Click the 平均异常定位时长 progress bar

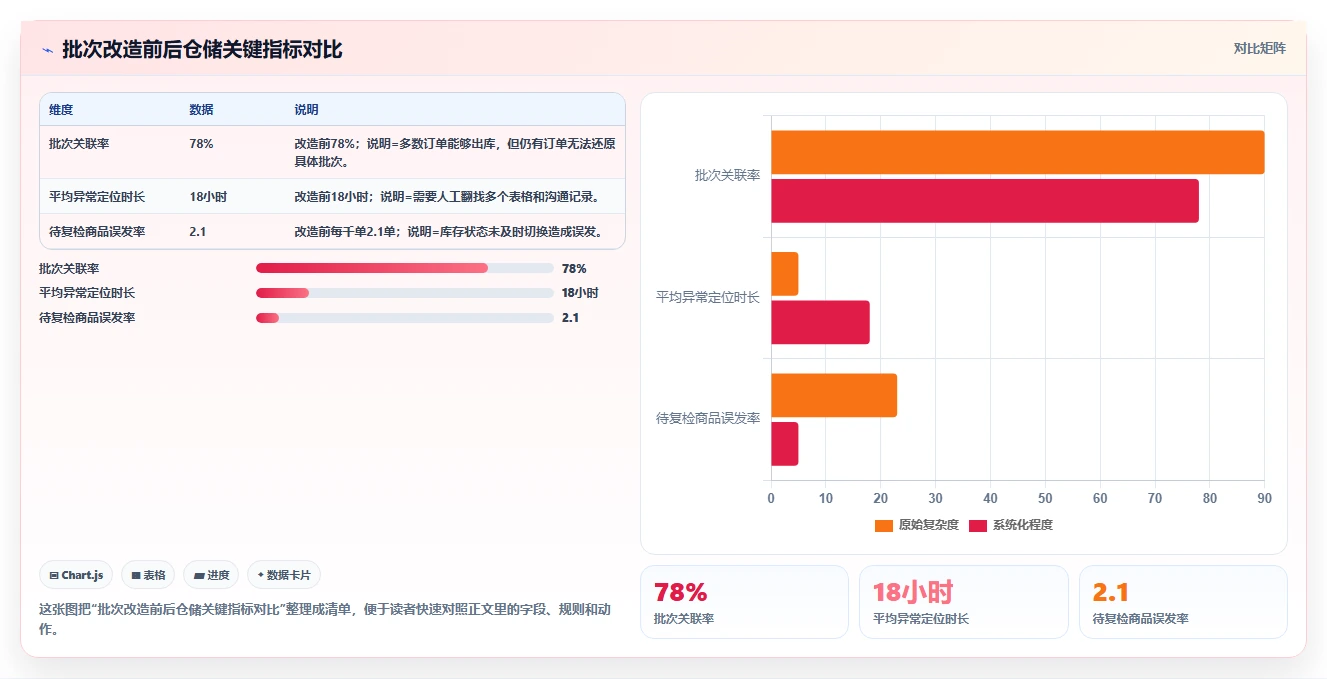[x=405, y=293]
